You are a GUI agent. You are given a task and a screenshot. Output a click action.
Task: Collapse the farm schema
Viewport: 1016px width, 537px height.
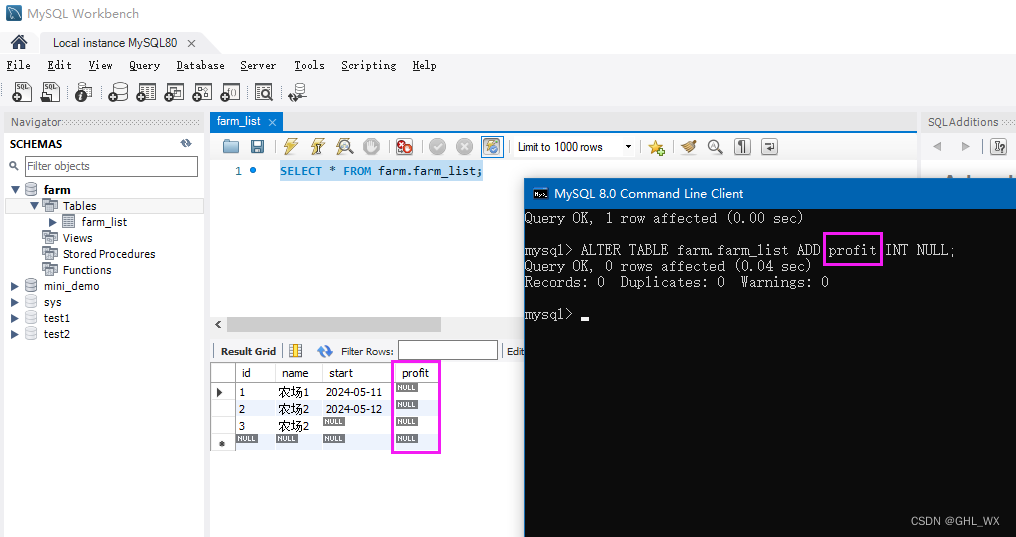[x=16, y=190]
